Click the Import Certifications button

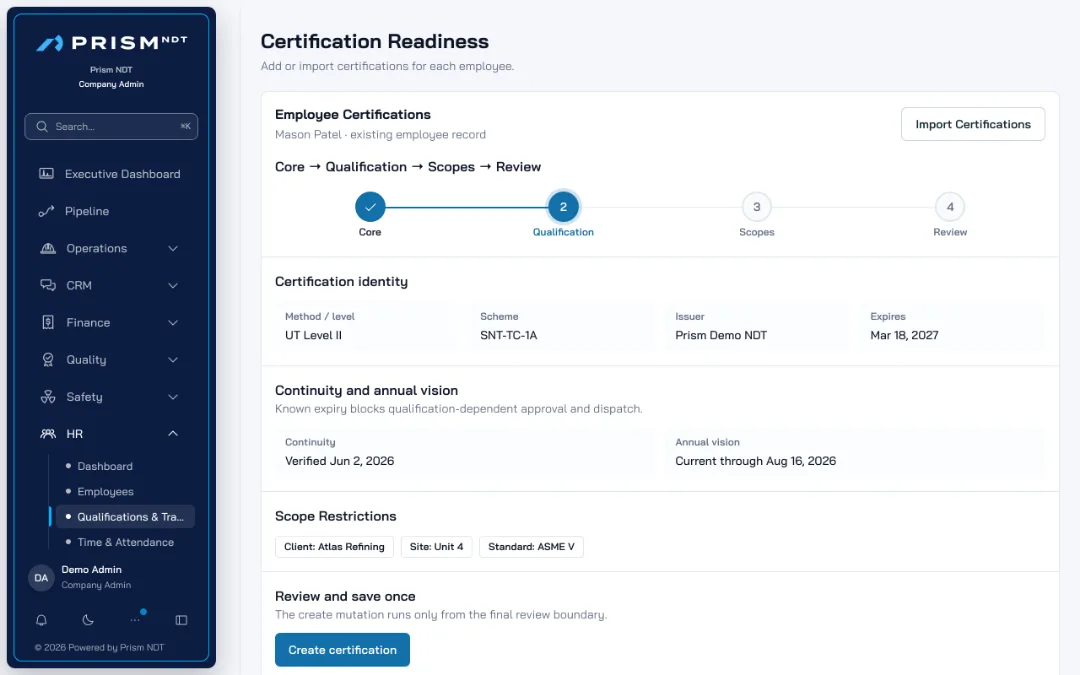point(973,124)
